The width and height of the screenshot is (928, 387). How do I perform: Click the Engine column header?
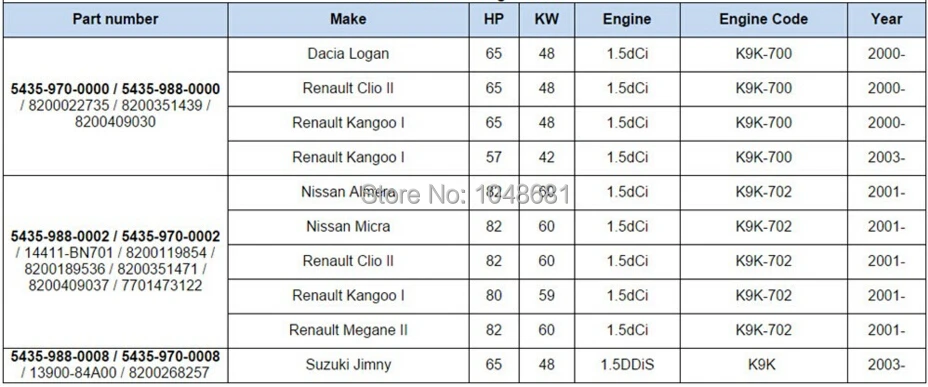click(627, 20)
